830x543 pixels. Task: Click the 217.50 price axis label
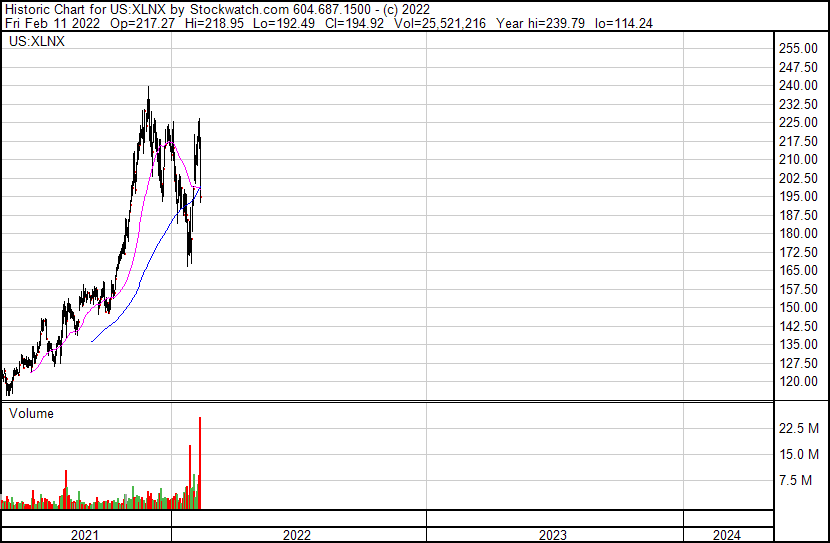point(798,141)
